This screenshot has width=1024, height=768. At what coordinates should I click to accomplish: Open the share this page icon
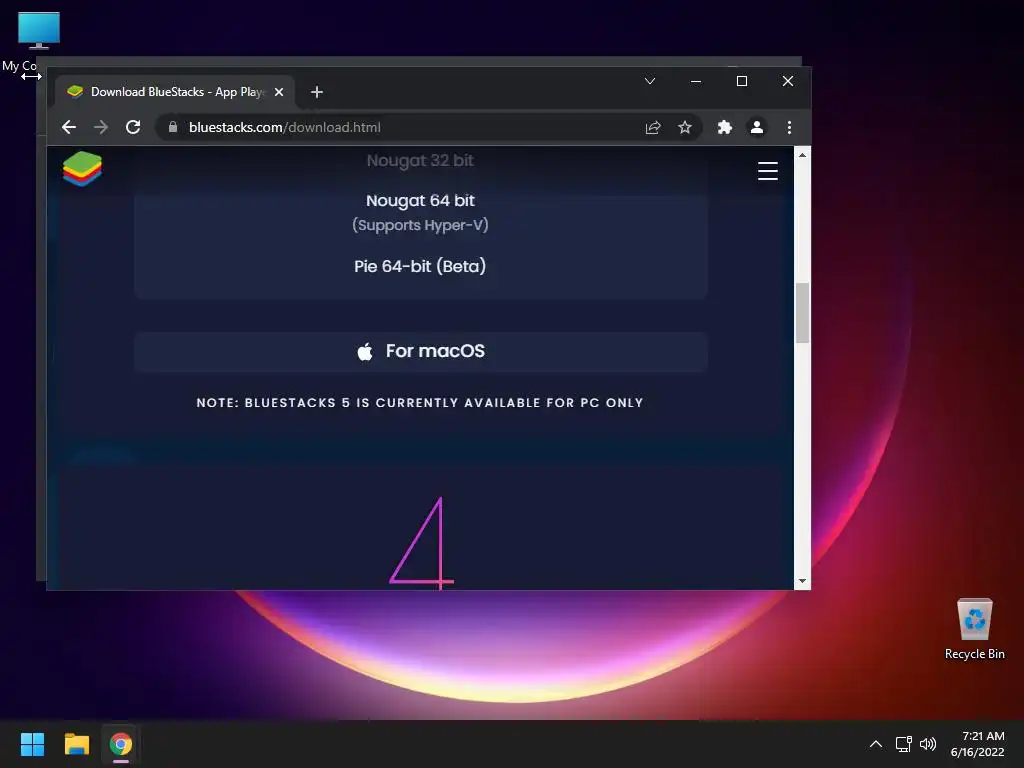point(653,127)
